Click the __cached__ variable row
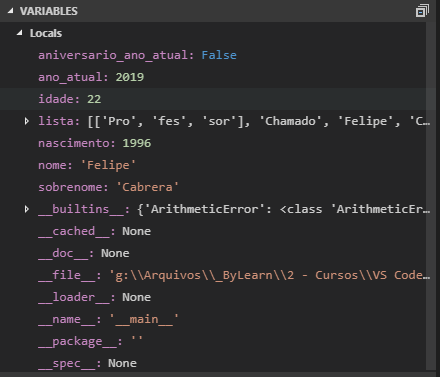Image resolution: width=440 pixels, height=377 pixels. [x=213, y=231]
